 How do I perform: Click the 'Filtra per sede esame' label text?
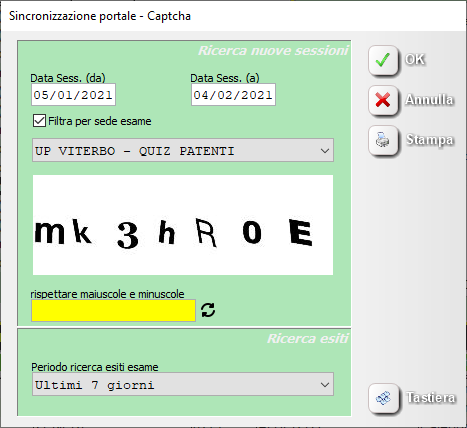100,121
